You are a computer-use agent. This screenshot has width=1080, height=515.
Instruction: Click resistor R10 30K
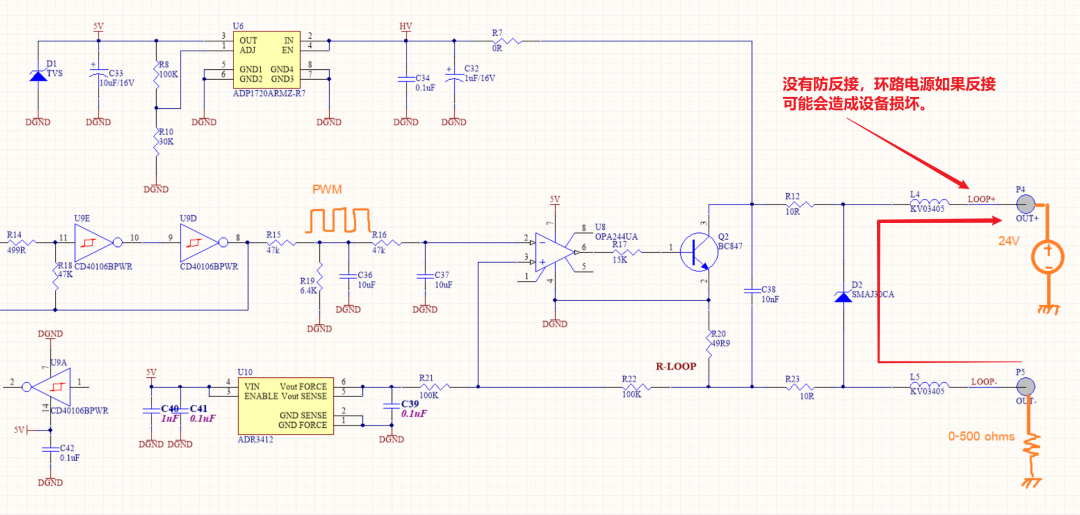pyautogui.click(x=157, y=143)
